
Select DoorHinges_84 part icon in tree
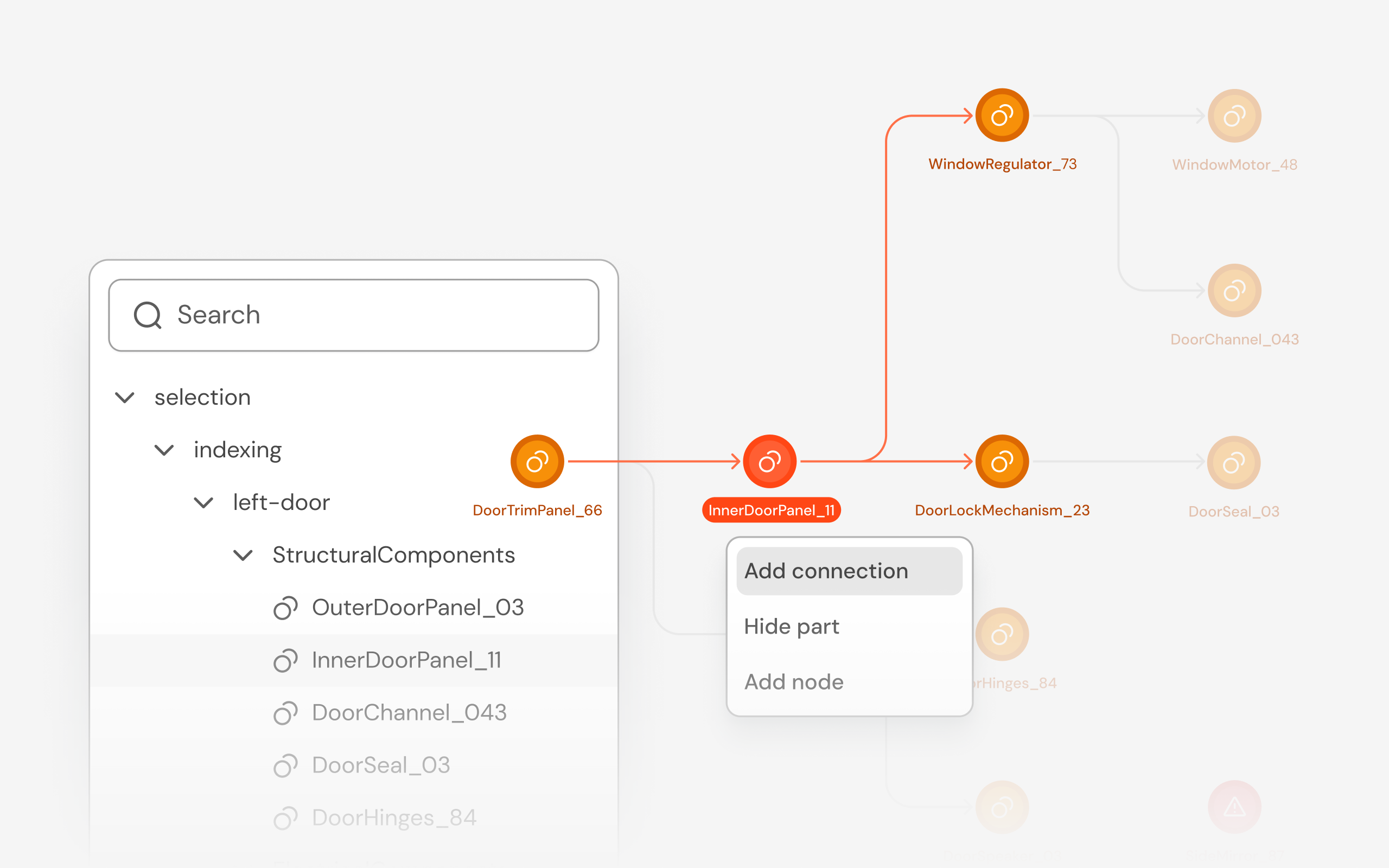285,818
